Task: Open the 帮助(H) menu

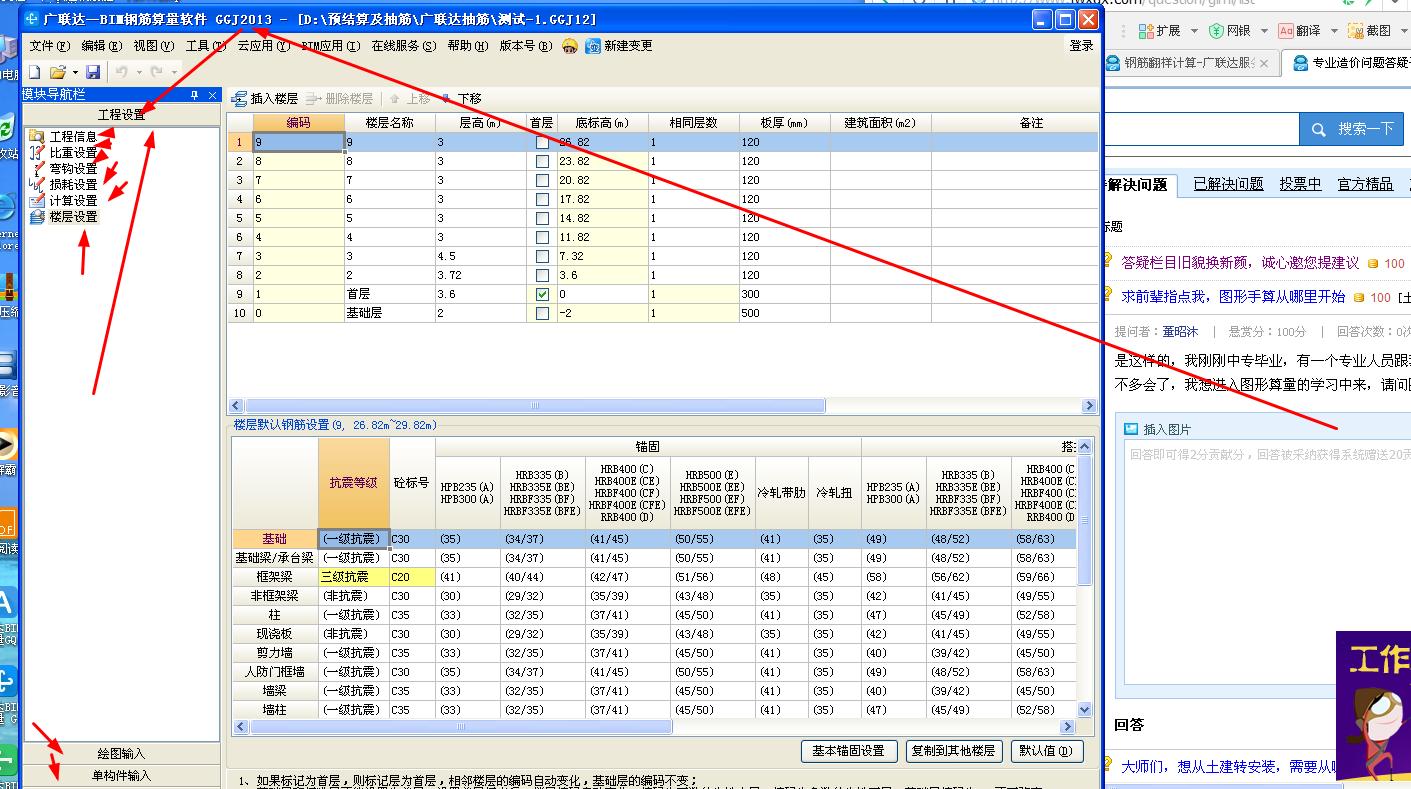Action: [468, 46]
